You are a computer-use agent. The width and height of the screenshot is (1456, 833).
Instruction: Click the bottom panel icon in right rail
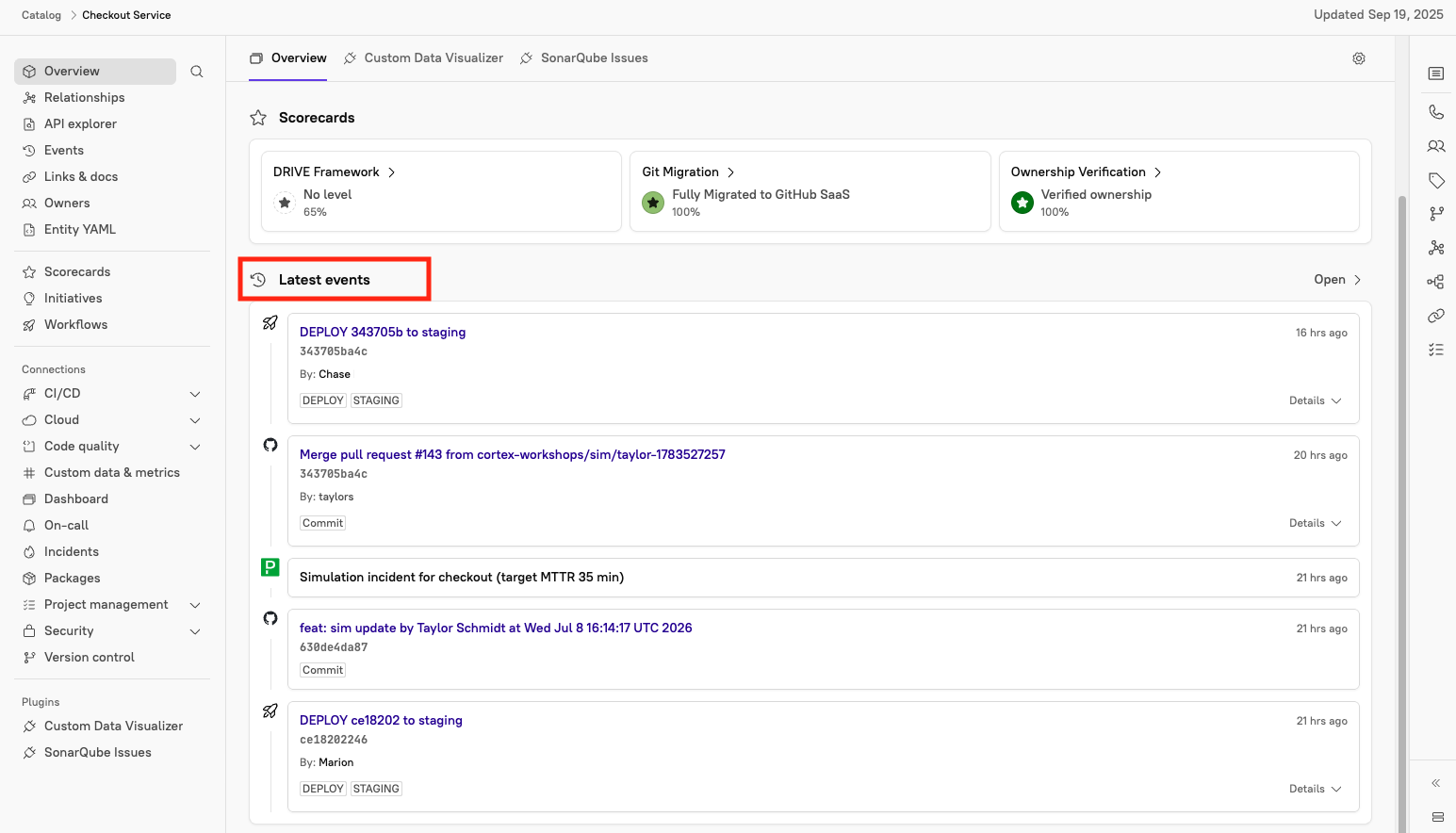coord(1437,817)
